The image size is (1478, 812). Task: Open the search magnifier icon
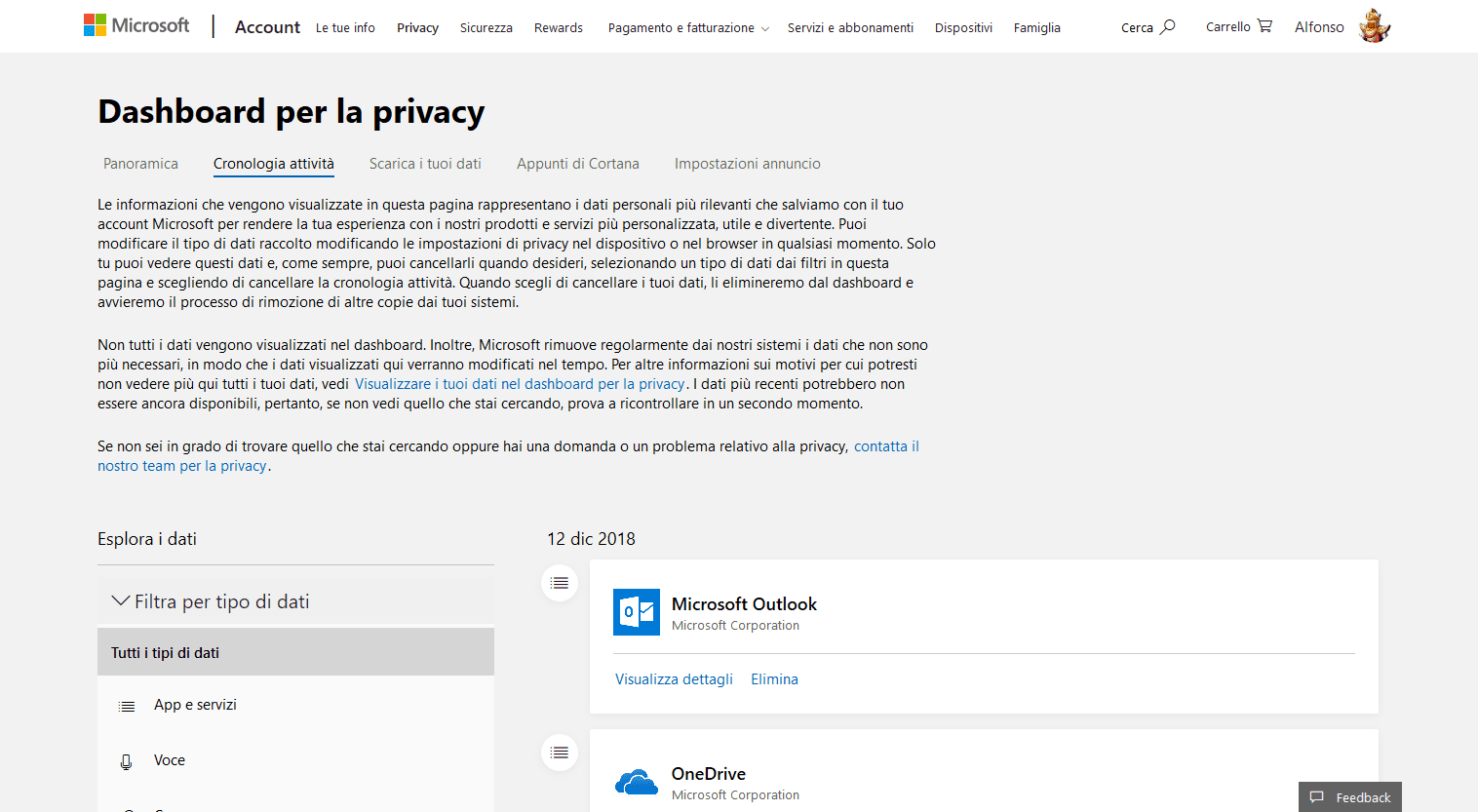tap(1167, 26)
